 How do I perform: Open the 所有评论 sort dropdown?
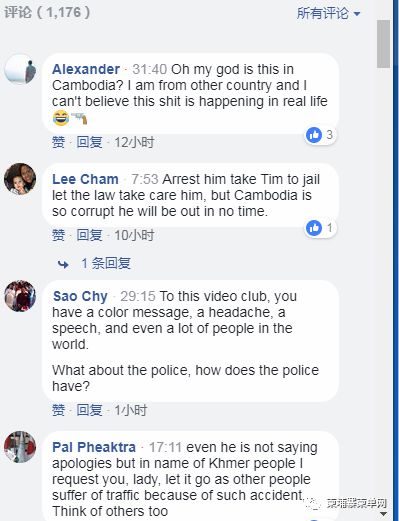(x=328, y=13)
